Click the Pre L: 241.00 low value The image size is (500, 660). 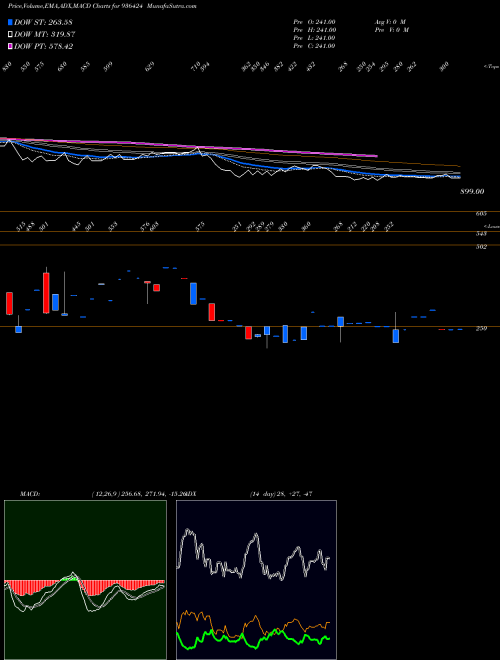314,38
